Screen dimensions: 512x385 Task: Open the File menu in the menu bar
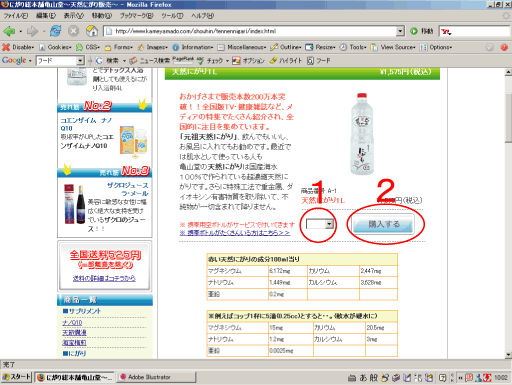(x=16, y=16)
